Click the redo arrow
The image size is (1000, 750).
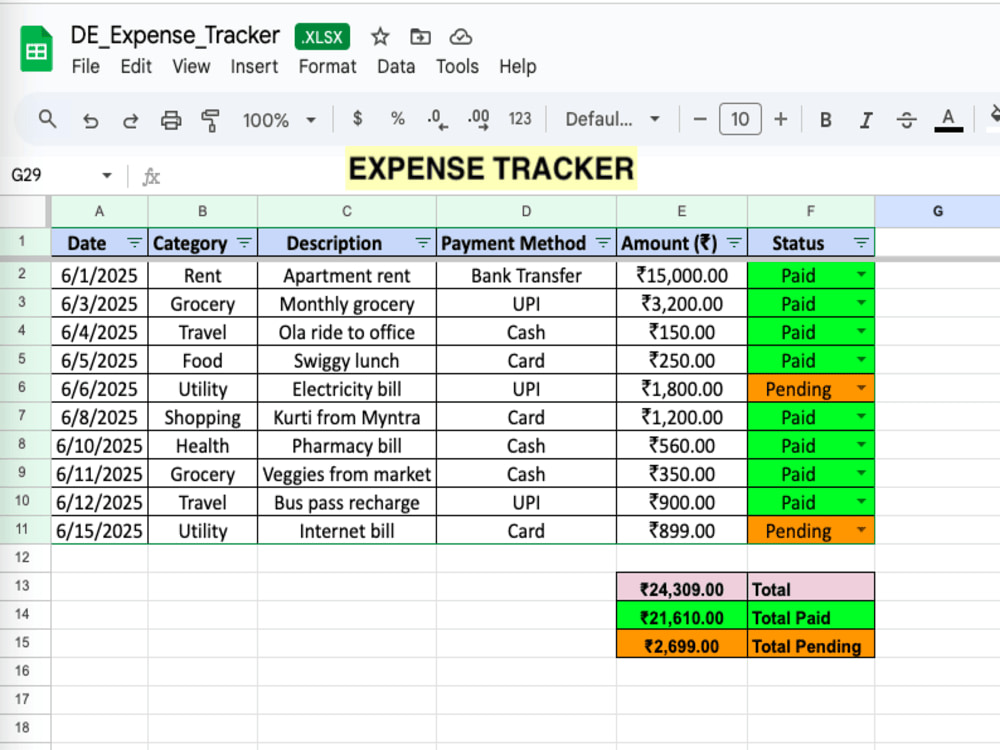tap(131, 120)
